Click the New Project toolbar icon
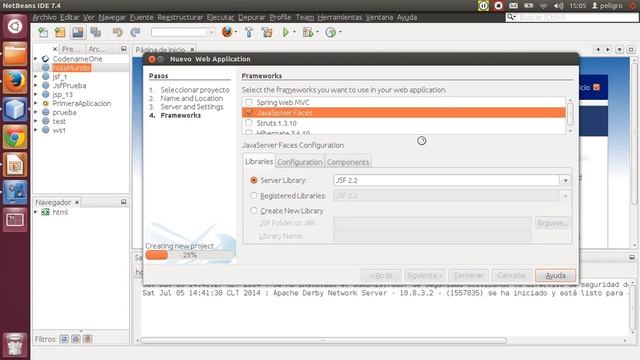 (x=60, y=32)
